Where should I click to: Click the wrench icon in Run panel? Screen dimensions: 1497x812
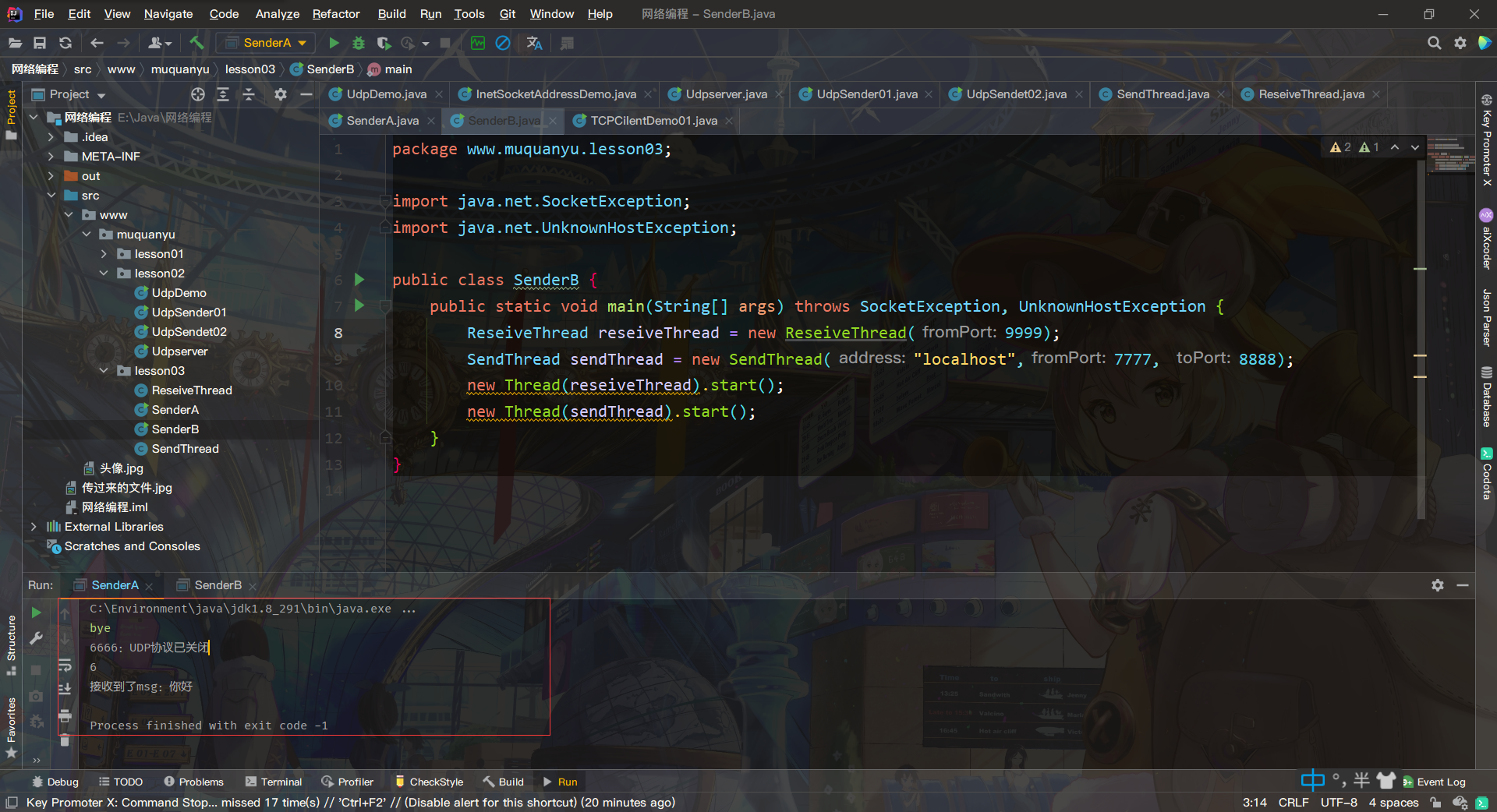pyautogui.click(x=36, y=638)
